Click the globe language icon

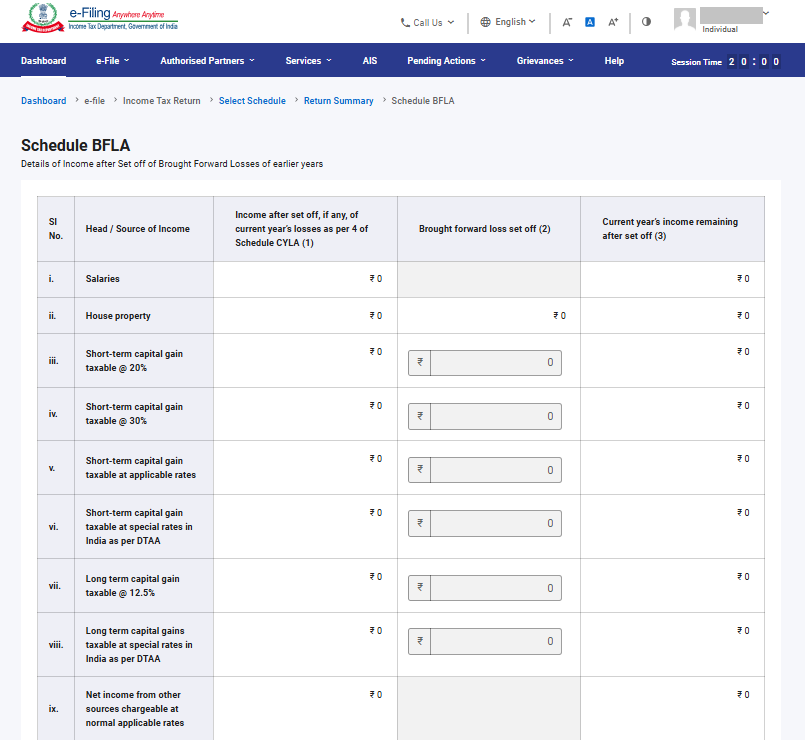485,22
